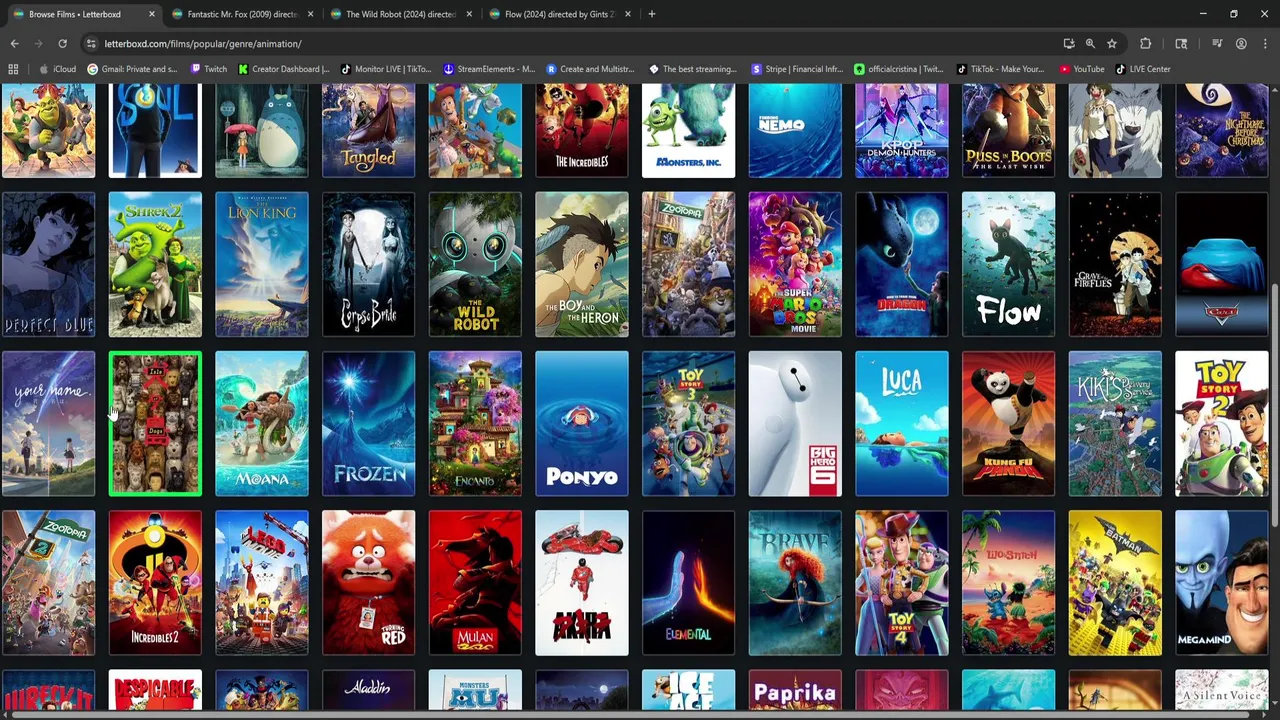Open the Perfect Blue poster
1280x720 pixels.
(48, 265)
